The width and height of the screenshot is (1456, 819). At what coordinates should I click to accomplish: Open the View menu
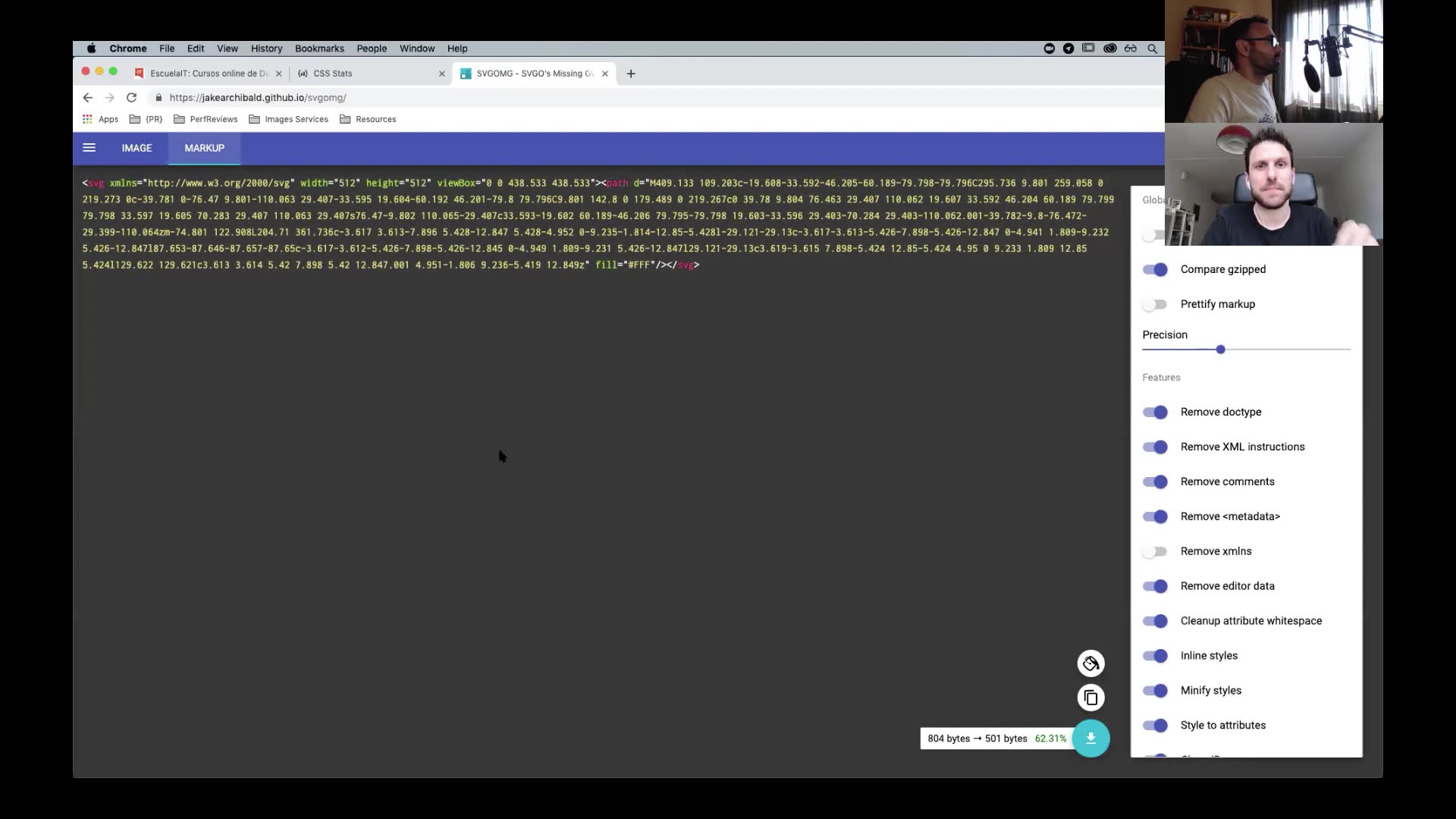tap(227, 49)
